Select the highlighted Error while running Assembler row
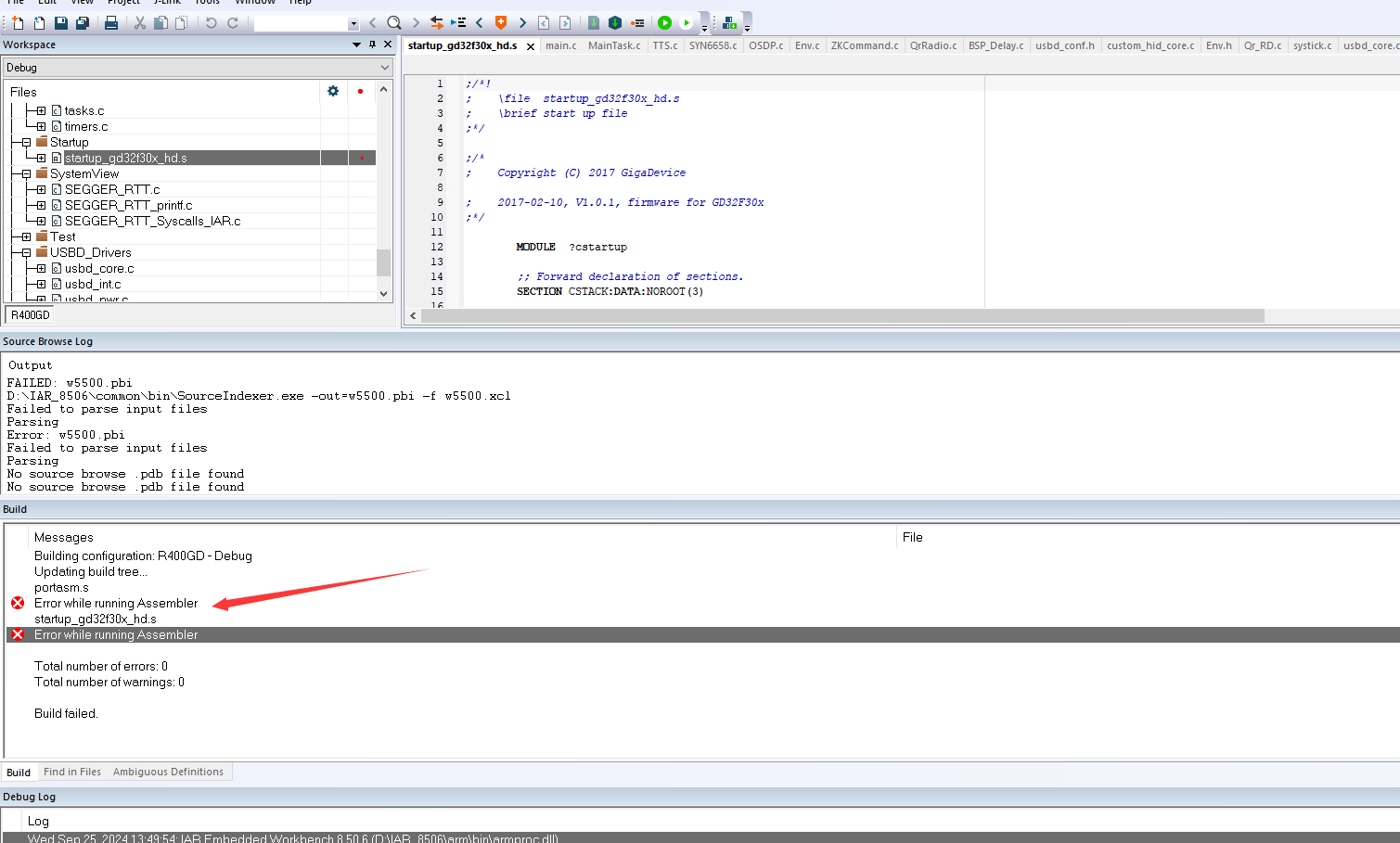 tap(702, 635)
